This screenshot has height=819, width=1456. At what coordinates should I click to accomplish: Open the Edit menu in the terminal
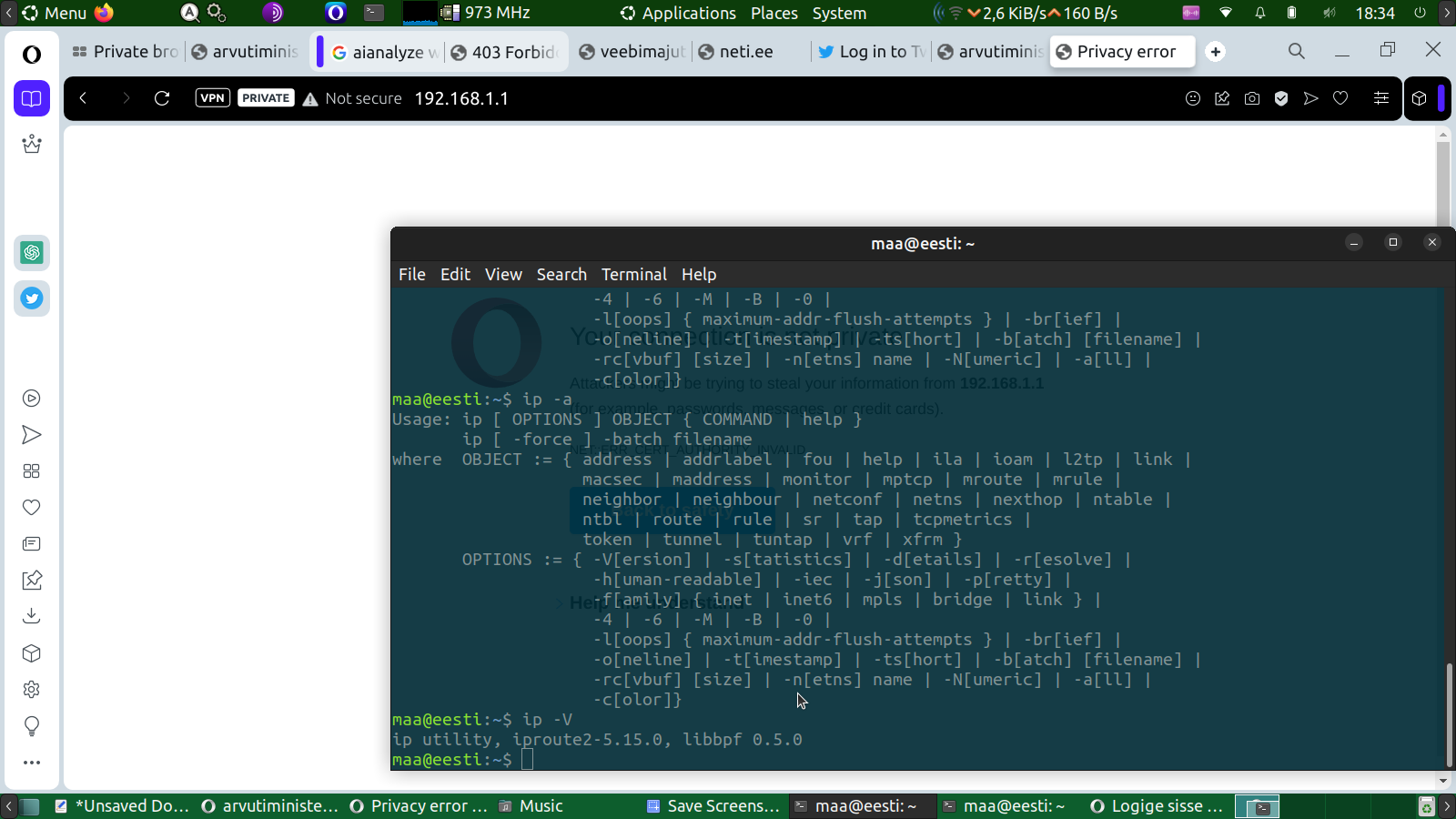coord(455,274)
